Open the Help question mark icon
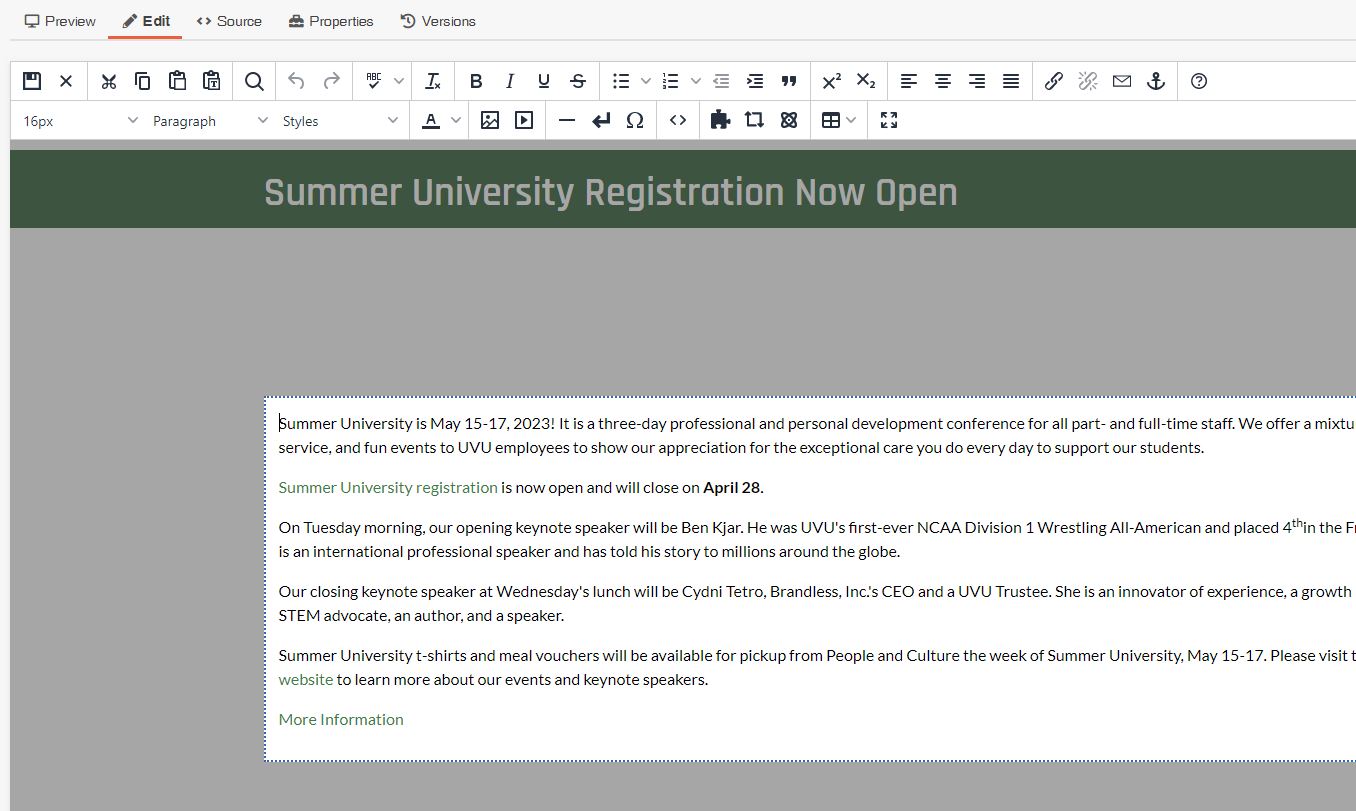 1199,81
